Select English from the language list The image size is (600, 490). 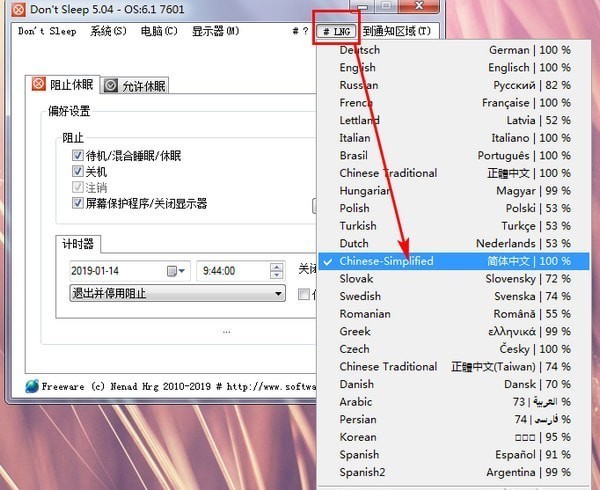click(x=358, y=68)
